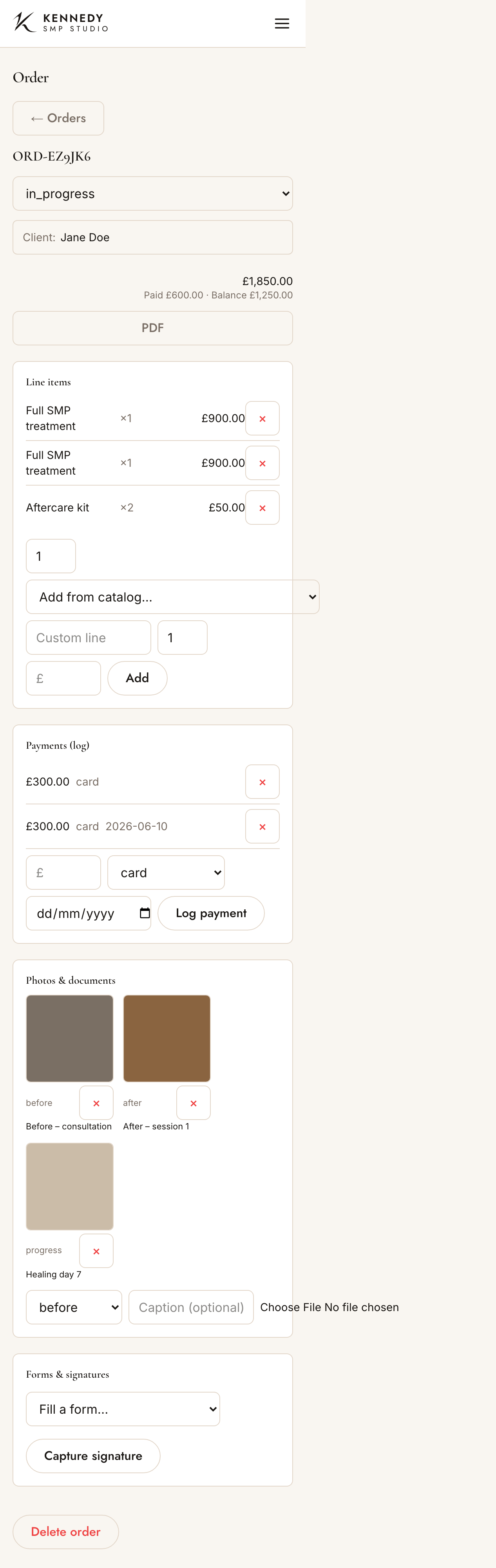This screenshot has width=496, height=1568.
Task: Remove the first Full SMP treatment line
Action: tap(262, 418)
